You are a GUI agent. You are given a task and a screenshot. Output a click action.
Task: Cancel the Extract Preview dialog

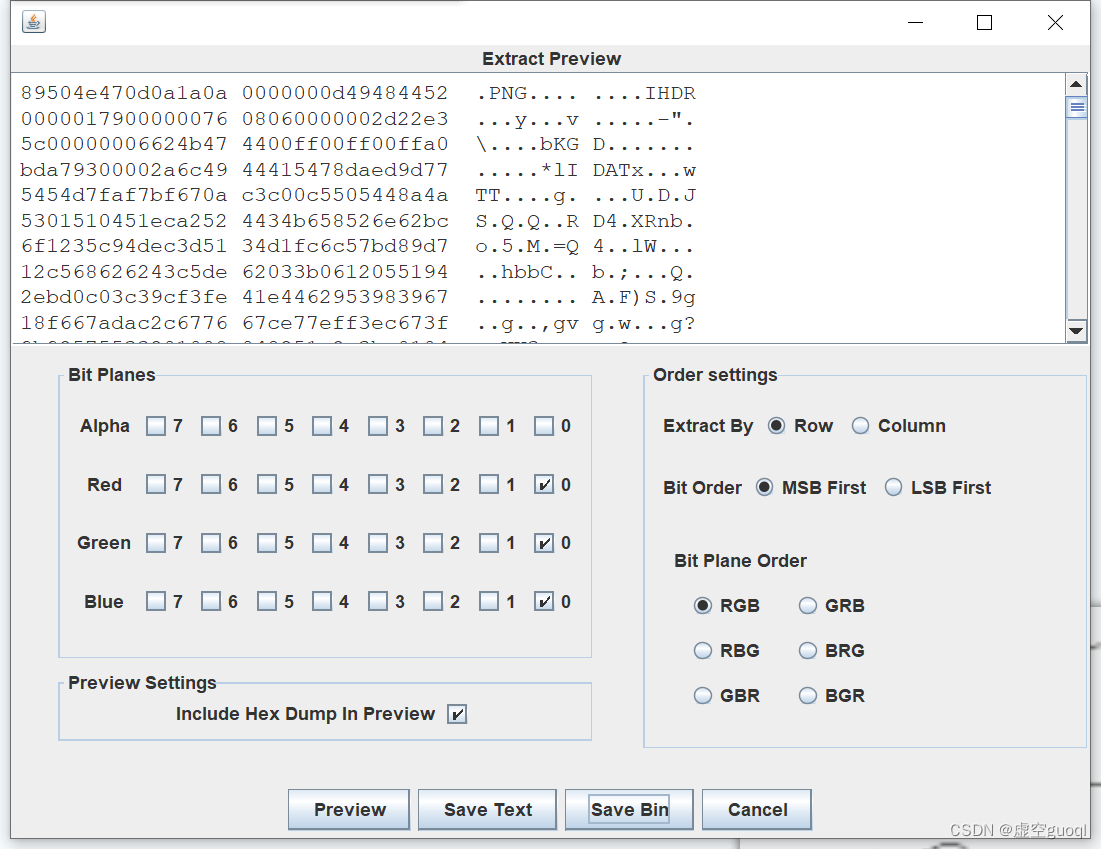[756, 809]
